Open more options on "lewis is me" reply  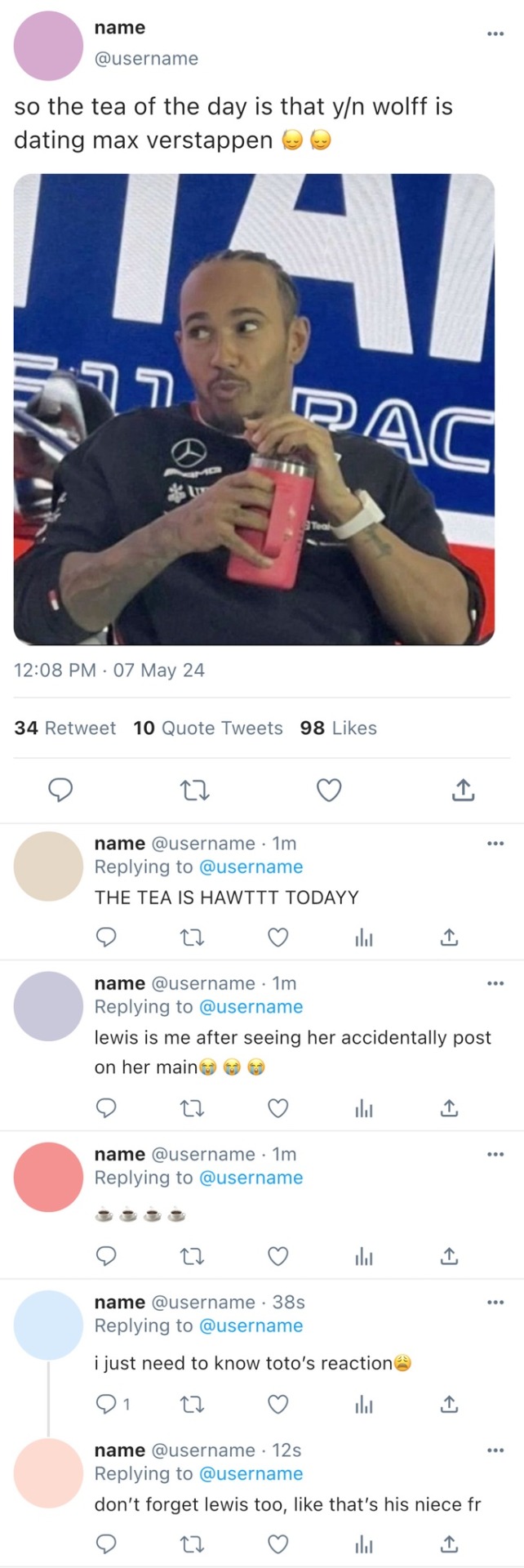495,983
